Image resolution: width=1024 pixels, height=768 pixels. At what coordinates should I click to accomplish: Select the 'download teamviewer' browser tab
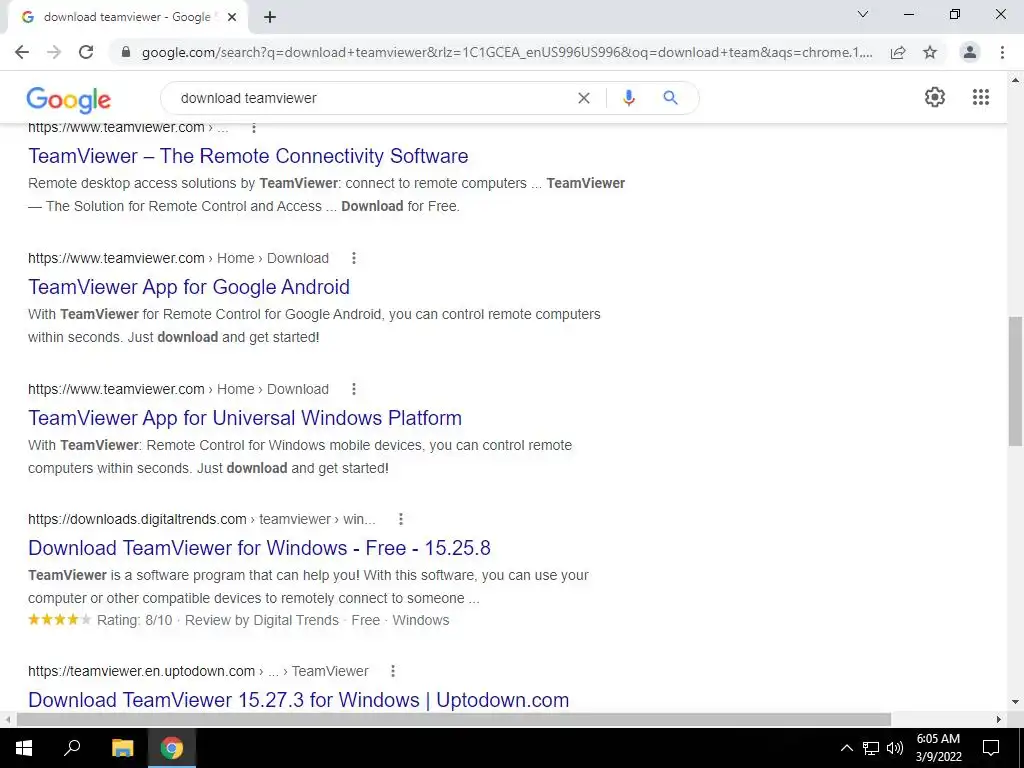click(x=127, y=18)
